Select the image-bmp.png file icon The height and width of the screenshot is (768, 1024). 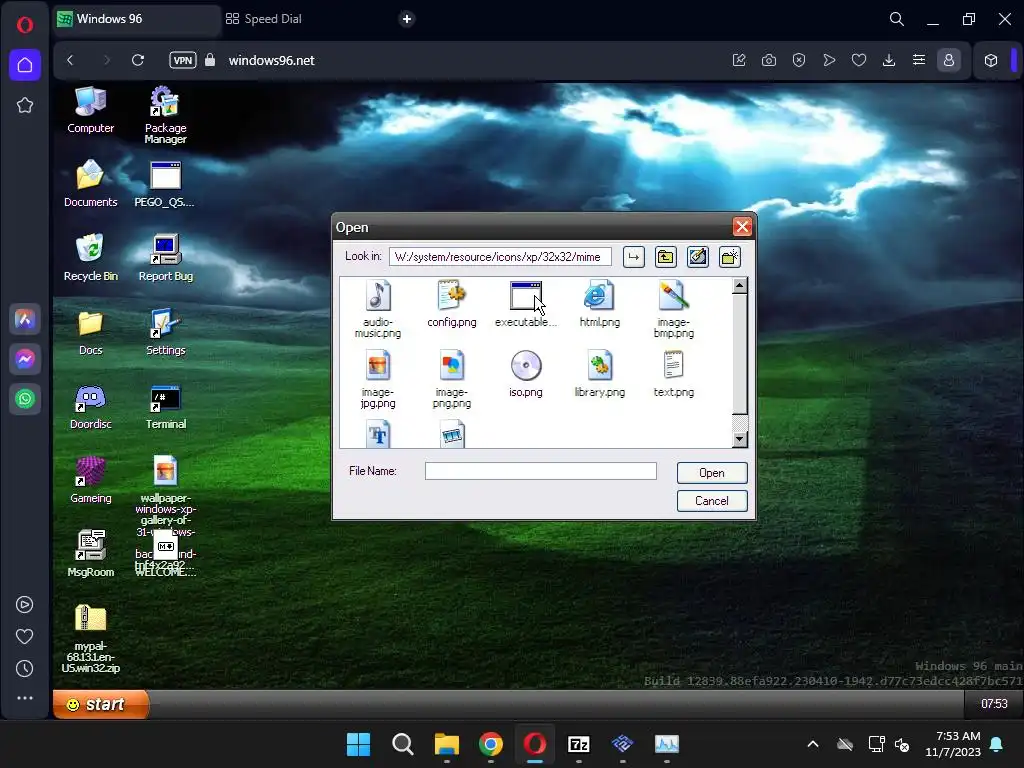tap(673, 296)
